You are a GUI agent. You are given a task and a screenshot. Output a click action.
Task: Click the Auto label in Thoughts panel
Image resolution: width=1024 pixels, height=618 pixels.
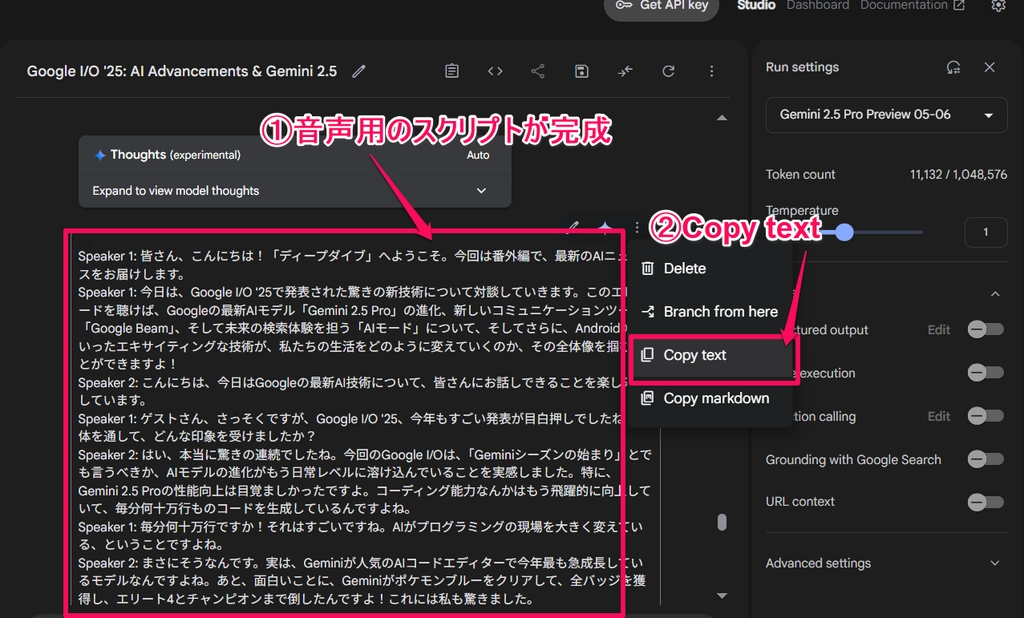478,155
